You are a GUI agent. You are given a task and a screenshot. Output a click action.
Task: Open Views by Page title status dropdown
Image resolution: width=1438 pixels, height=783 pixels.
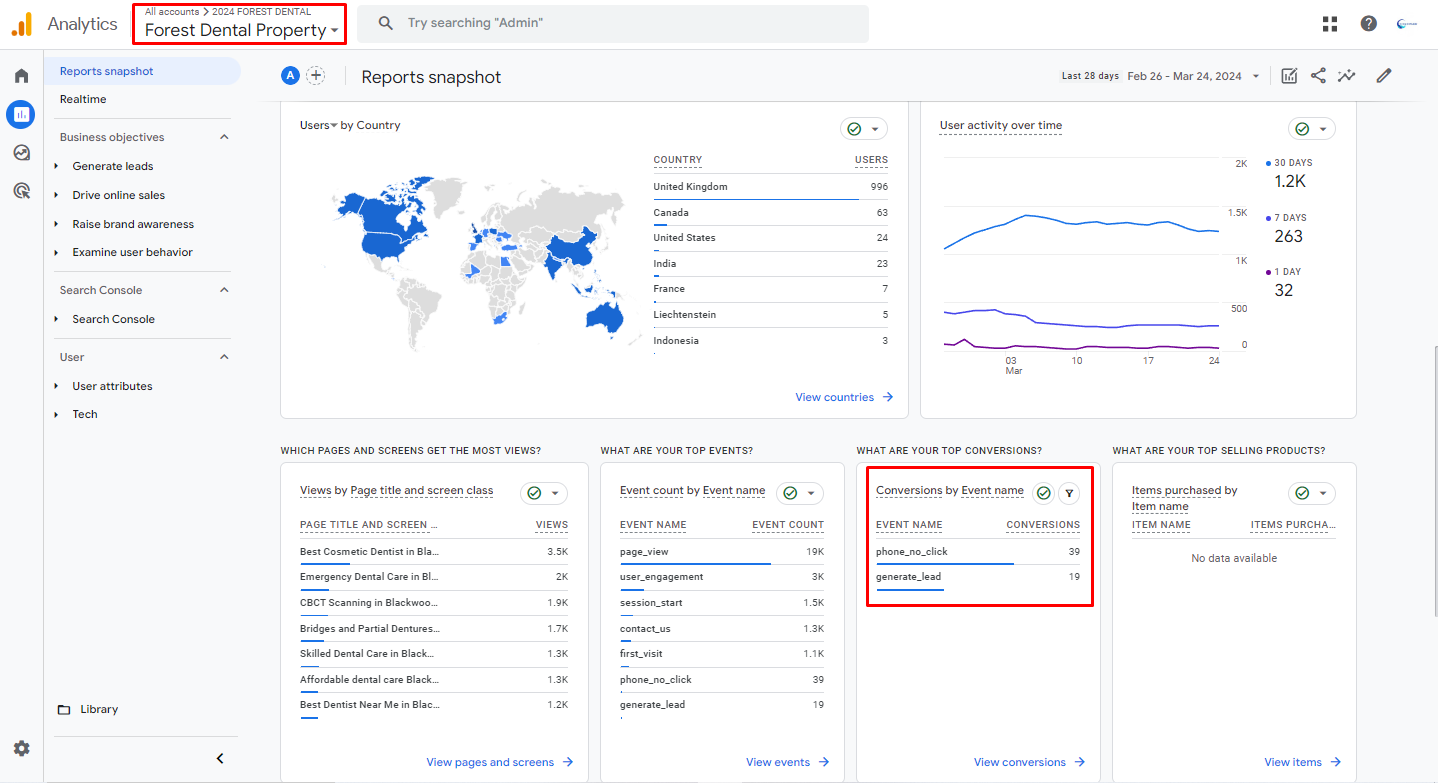point(544,493)
